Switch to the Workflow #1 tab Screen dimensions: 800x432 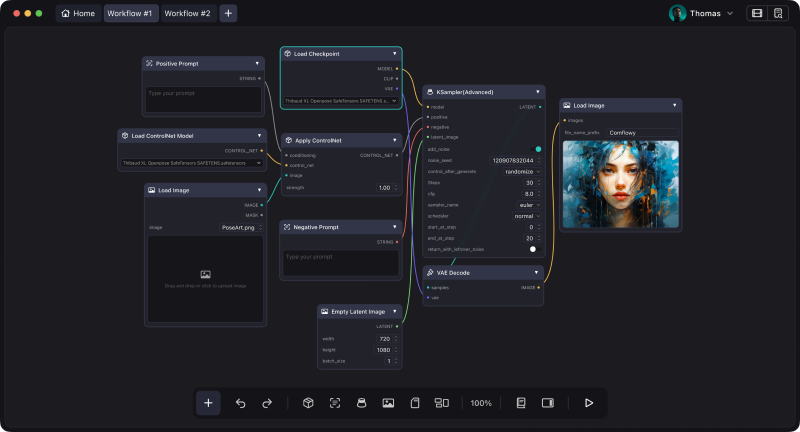[x=130, y=13]
